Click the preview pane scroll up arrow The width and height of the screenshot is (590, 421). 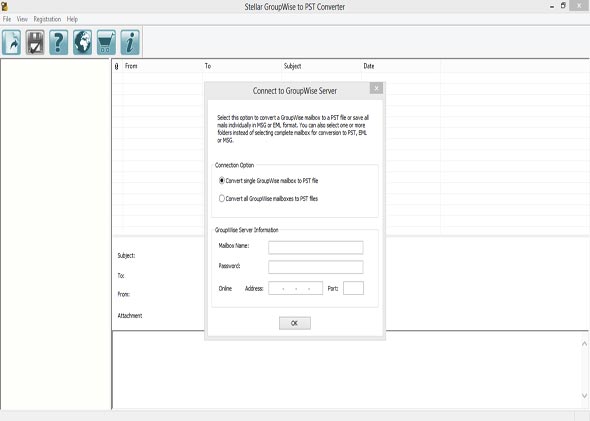coord(584,343)
